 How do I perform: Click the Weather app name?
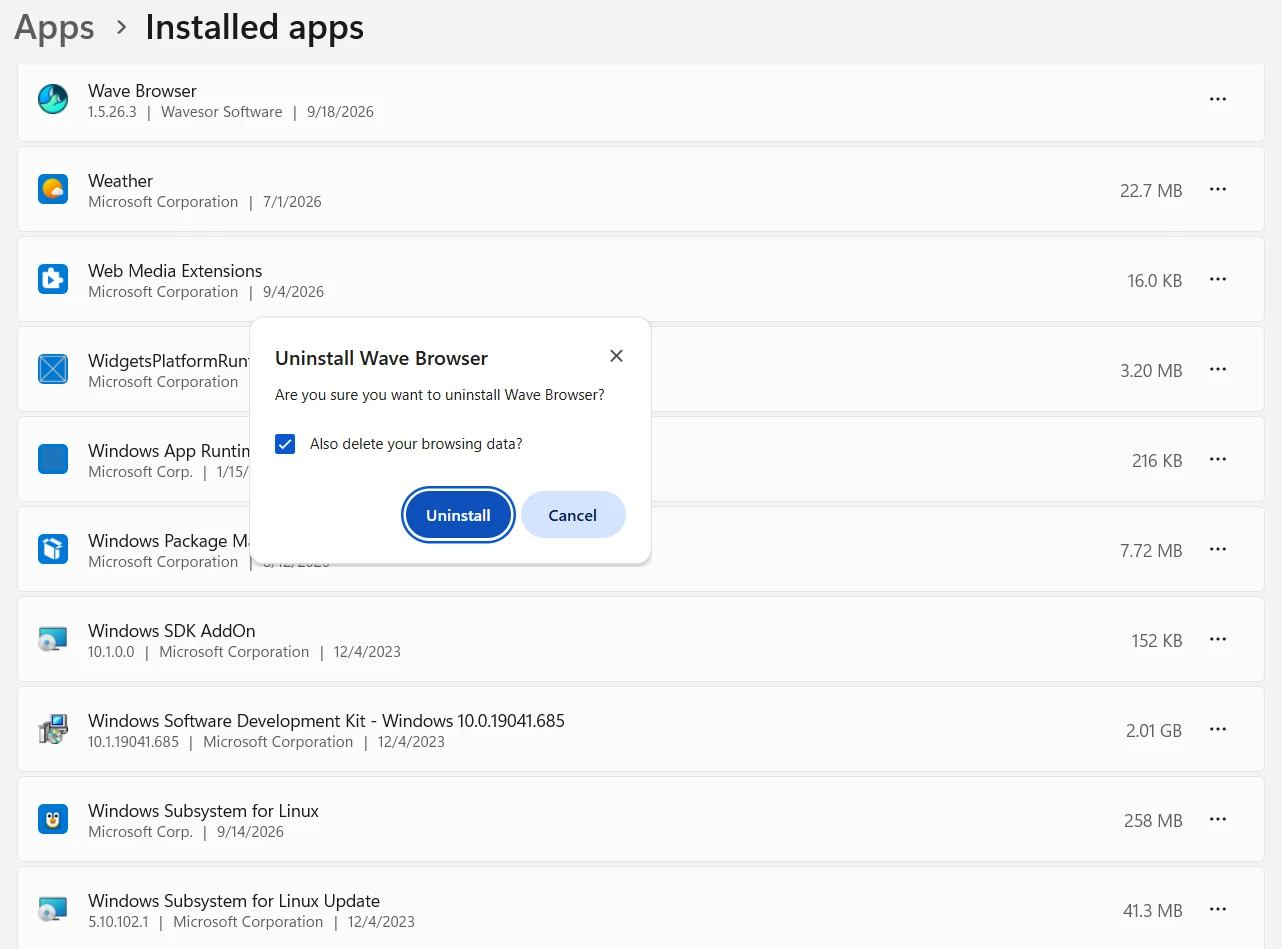tap(120, 181)
